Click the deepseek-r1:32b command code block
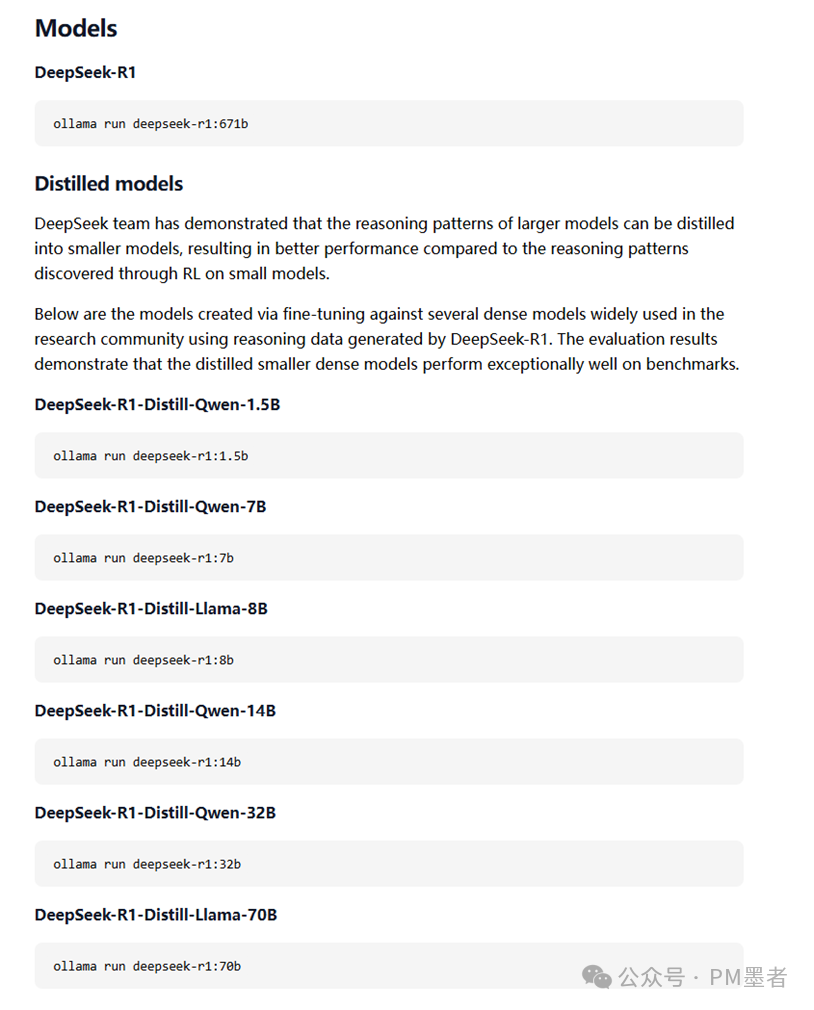Viewport: 814px width, 1010px height. click(388, 863)
